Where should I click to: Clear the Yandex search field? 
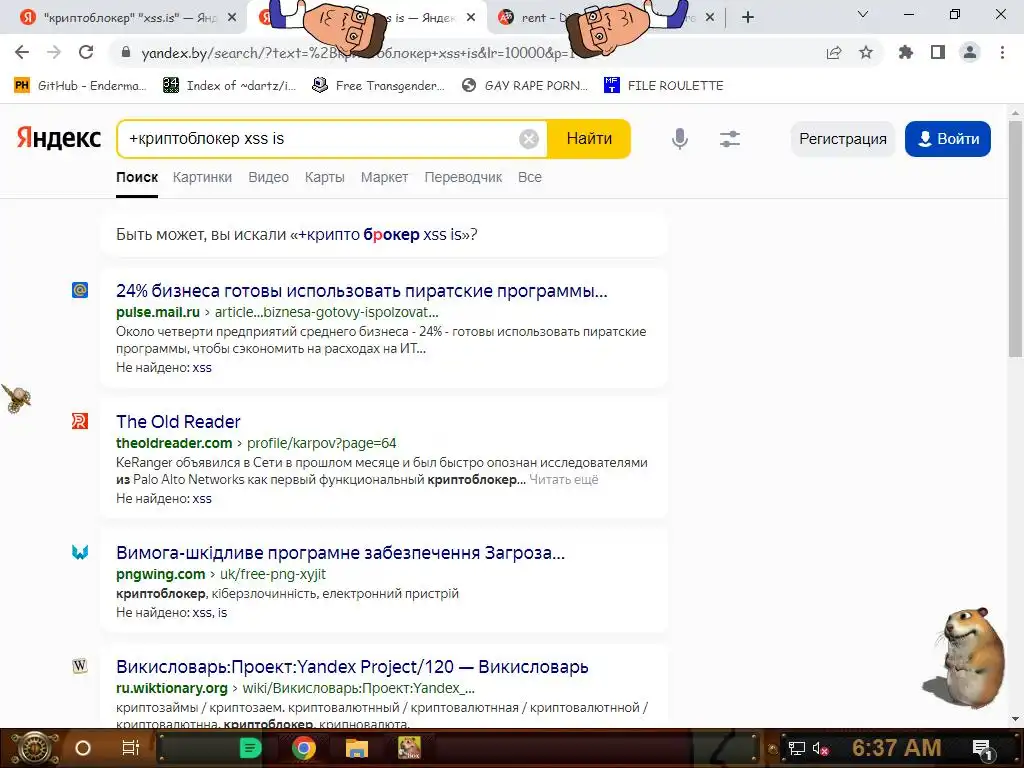[529, 138]
